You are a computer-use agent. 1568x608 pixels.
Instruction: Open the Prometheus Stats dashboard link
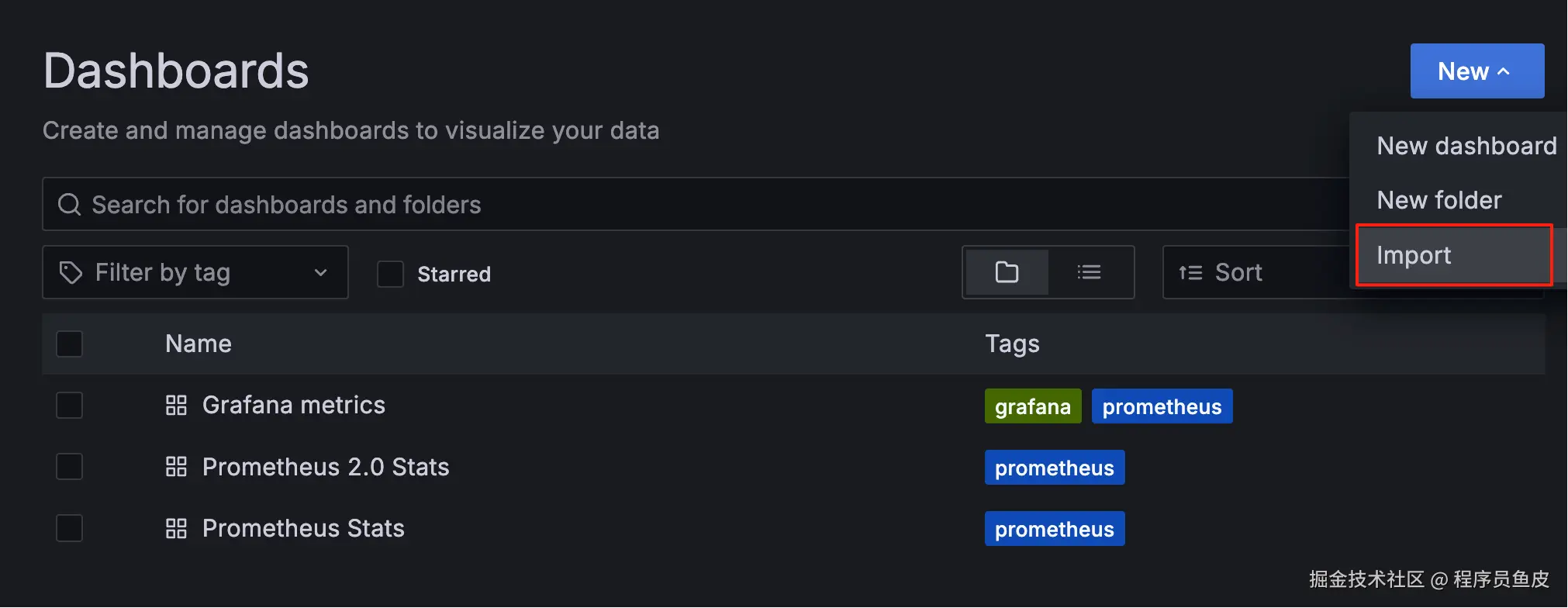click(x=303, y=529)
